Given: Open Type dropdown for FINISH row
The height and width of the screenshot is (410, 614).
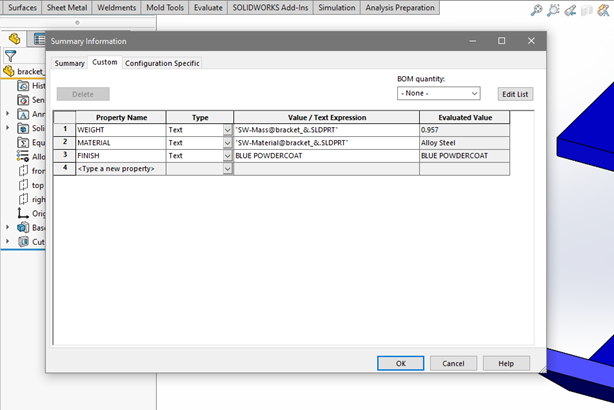Looking at the screenshot, I should tap(228, 156).
